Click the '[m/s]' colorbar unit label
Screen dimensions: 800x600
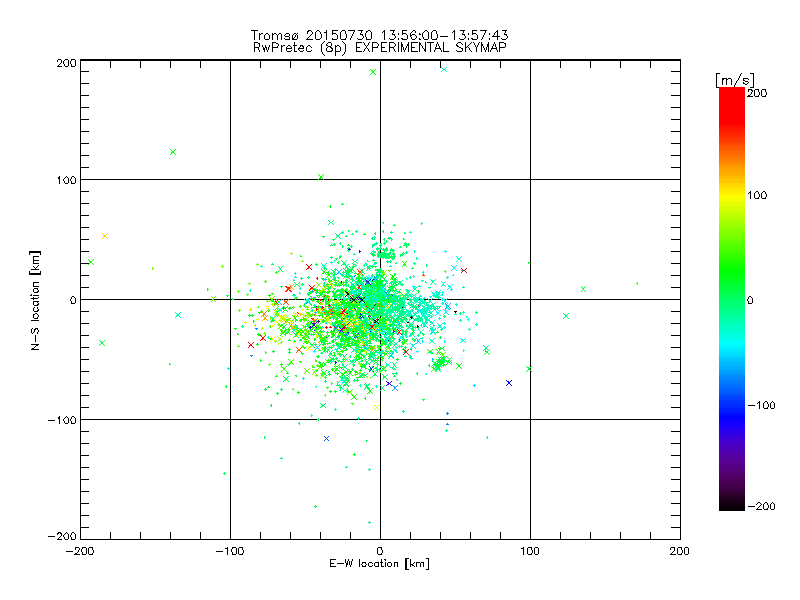click(735, 80)
